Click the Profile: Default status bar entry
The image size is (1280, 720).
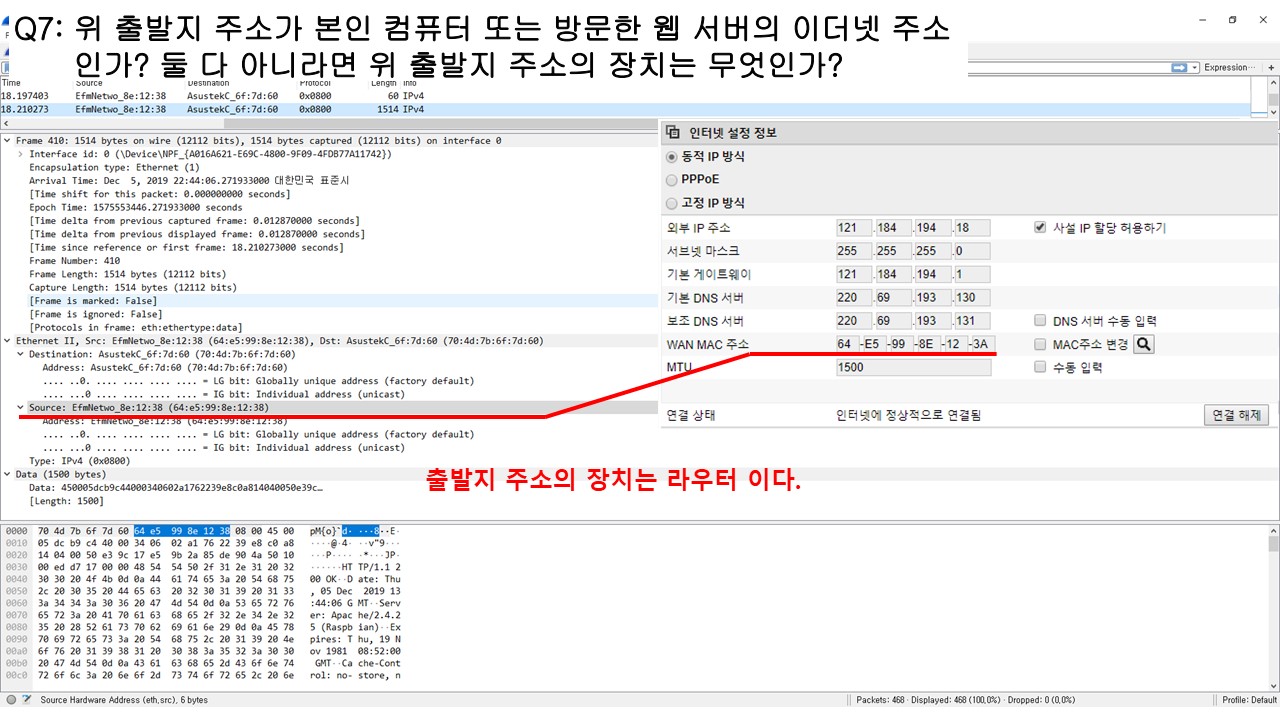click(1248, 700)
